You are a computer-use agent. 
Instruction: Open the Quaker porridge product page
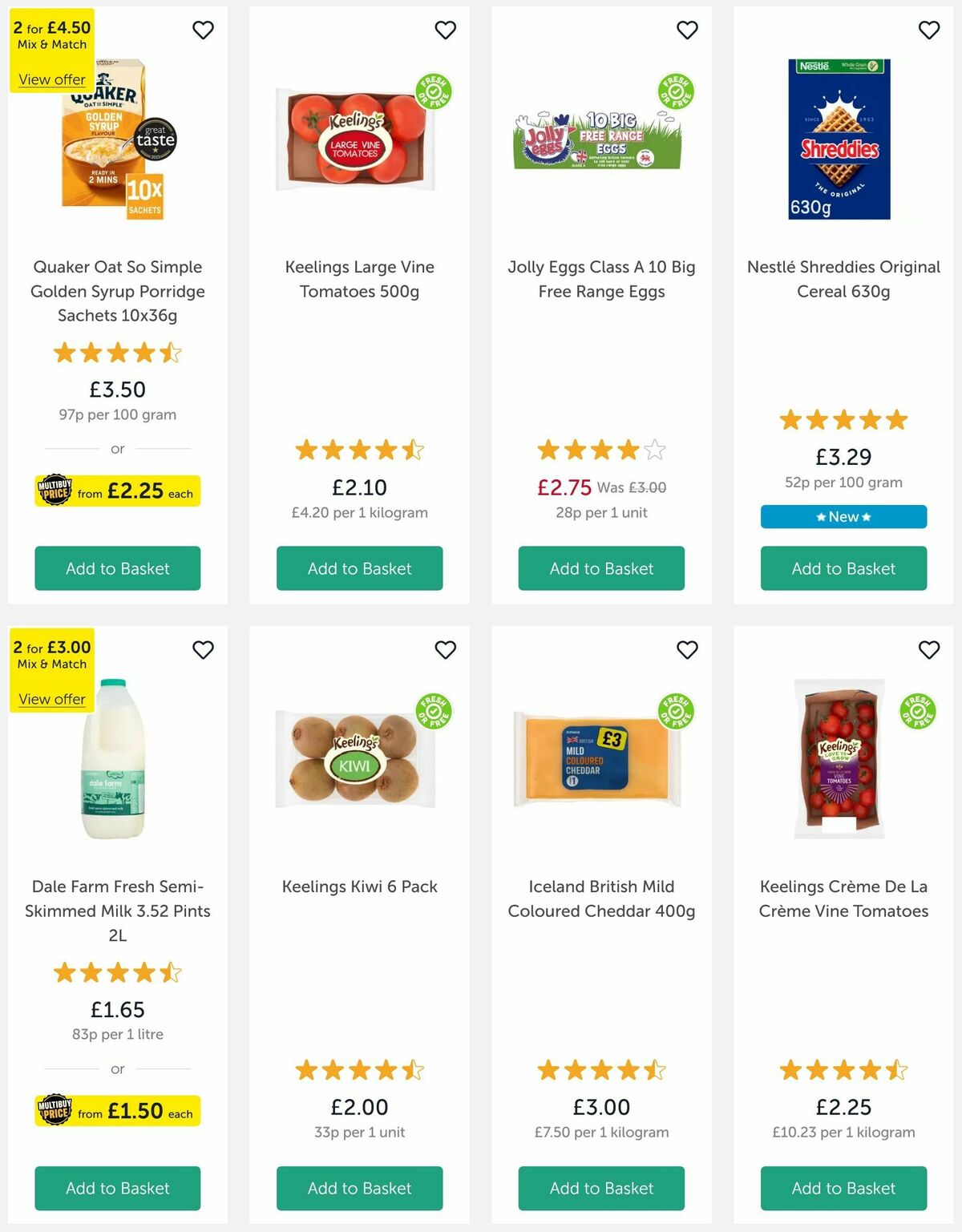point(117,291)
